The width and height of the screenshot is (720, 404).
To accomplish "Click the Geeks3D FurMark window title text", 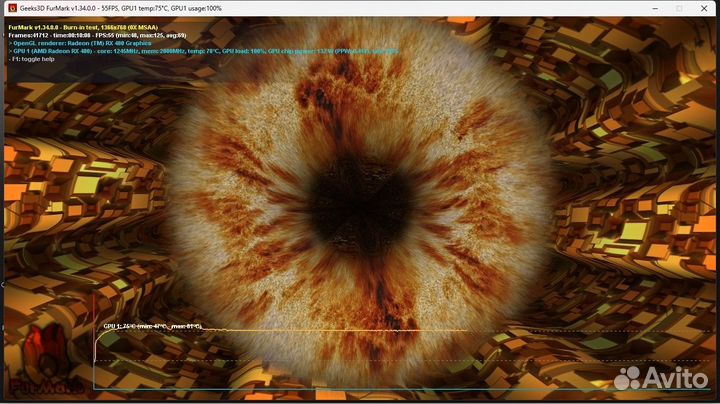I will 121,8.
